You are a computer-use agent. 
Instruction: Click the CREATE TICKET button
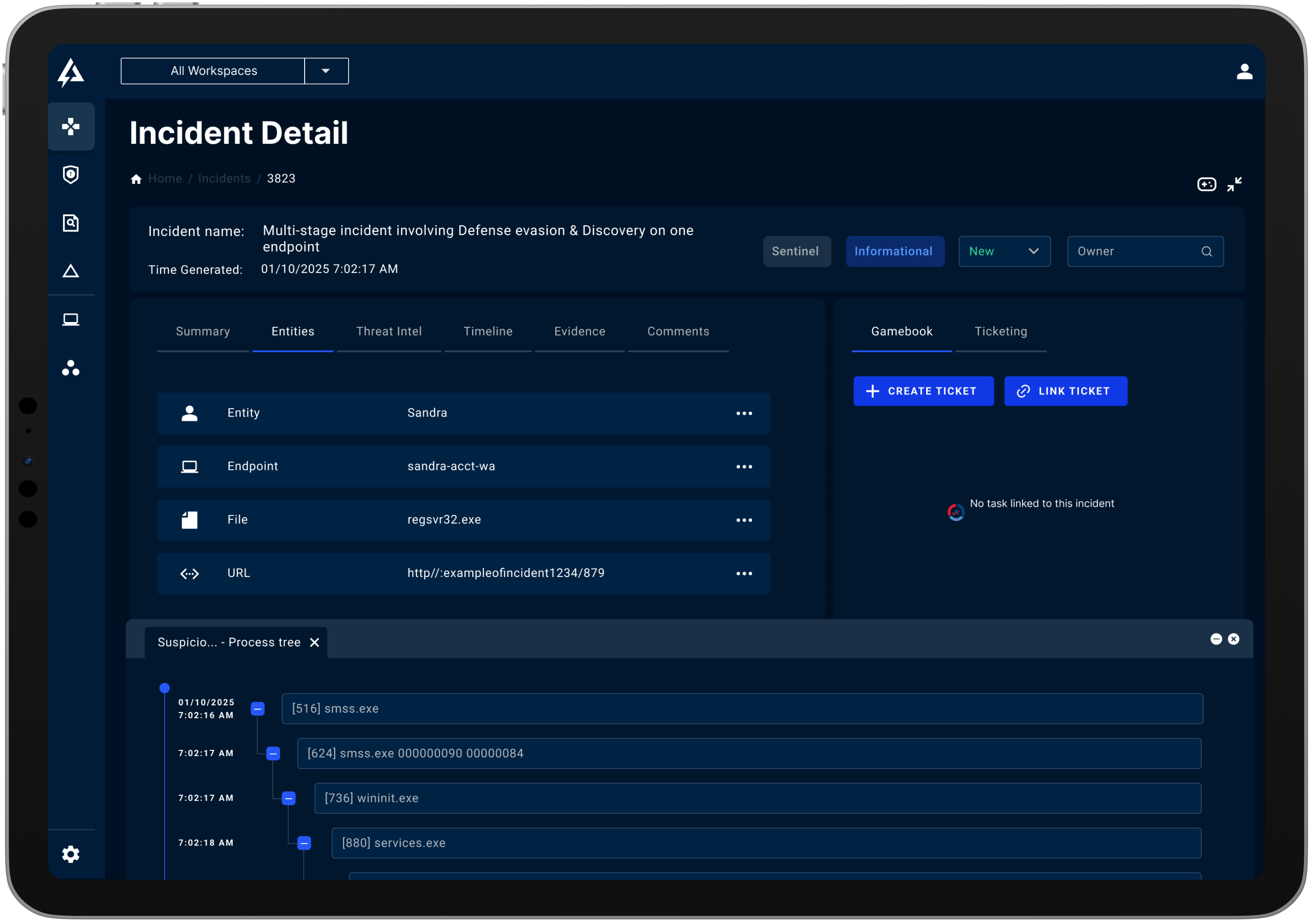click(x=923, y=391)
